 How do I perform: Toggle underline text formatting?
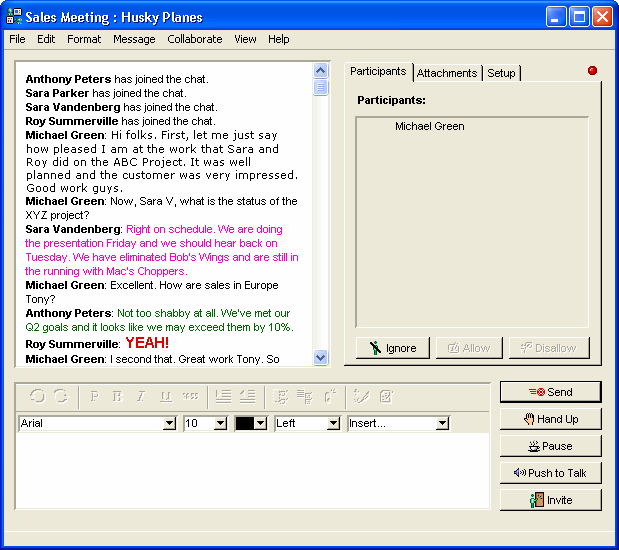click(x=164, y=396)
